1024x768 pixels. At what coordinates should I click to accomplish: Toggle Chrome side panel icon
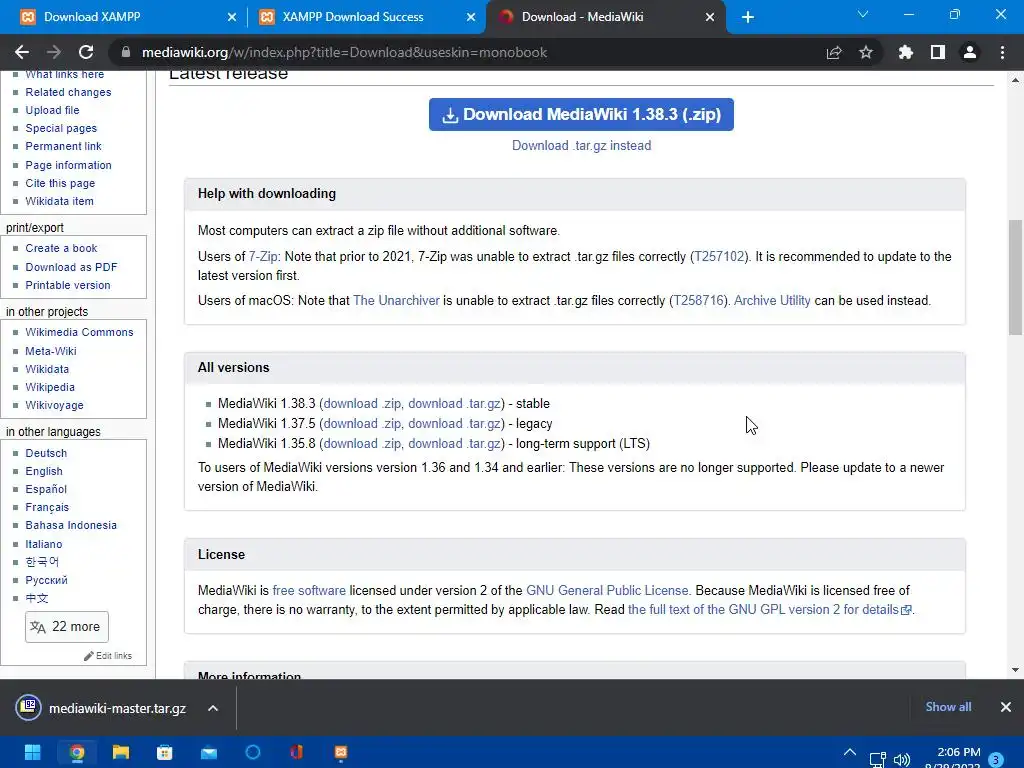coord(938,52)
